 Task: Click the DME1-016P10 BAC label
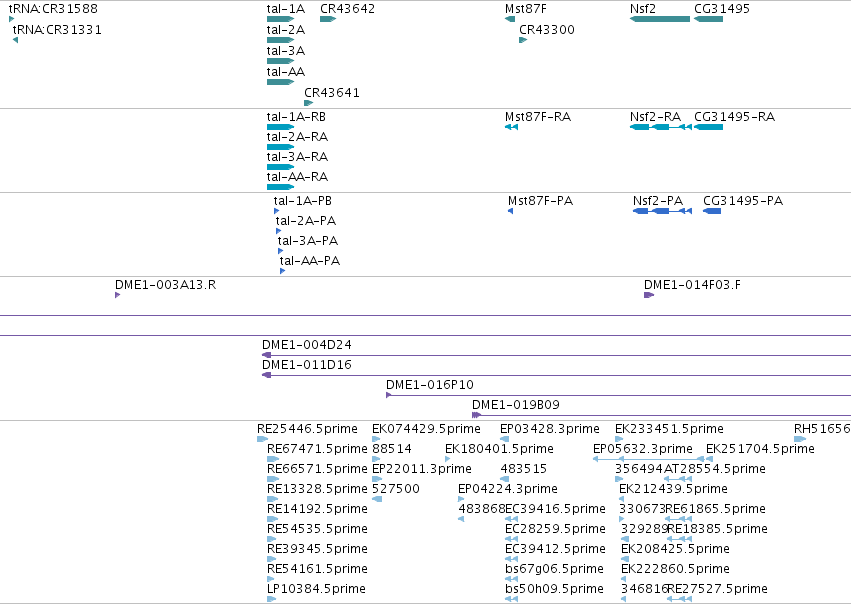[430, 385]
